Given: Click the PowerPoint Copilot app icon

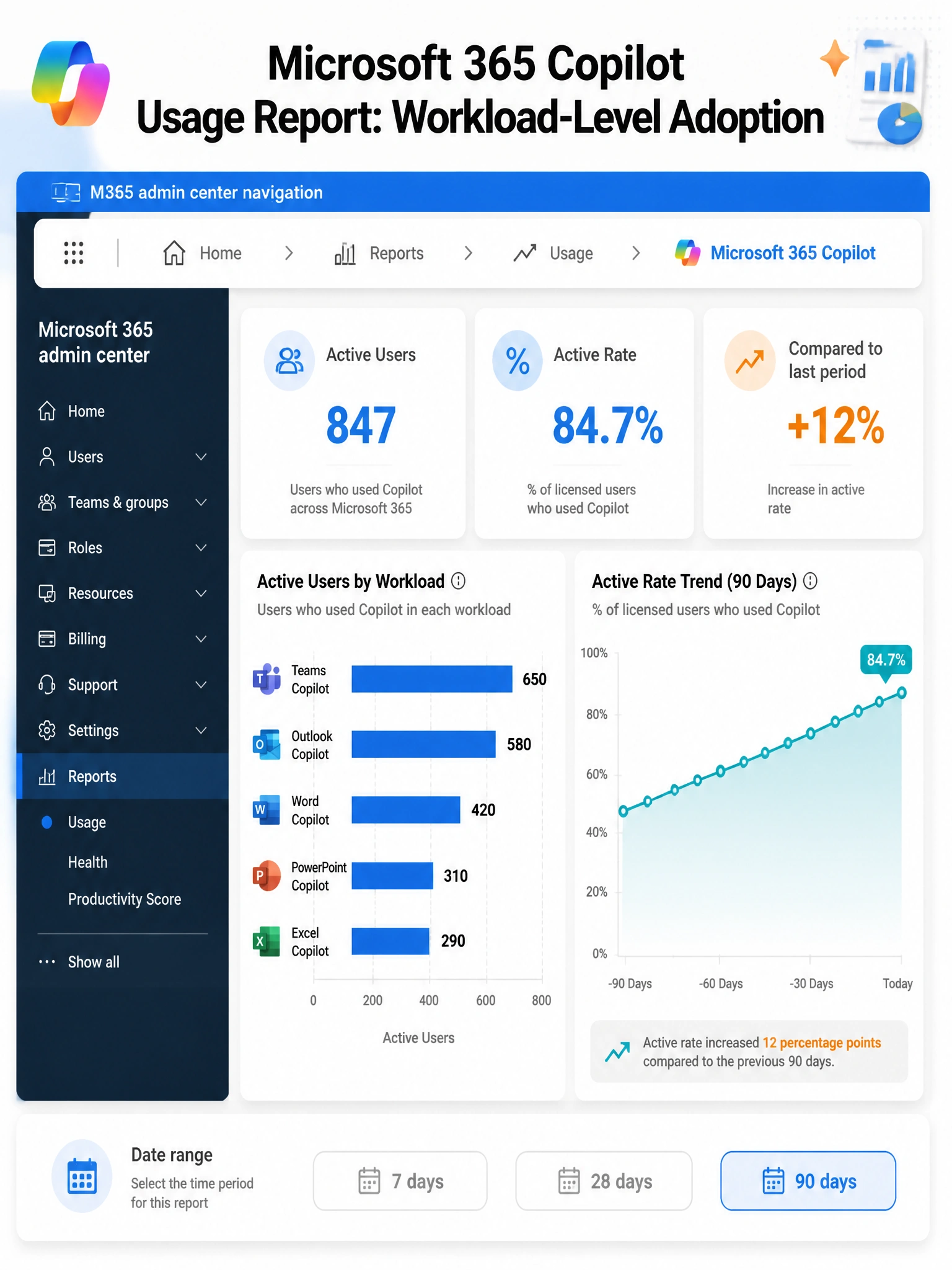Looking at the screenshot, I should pyautogui.click(x=267, y=876).
